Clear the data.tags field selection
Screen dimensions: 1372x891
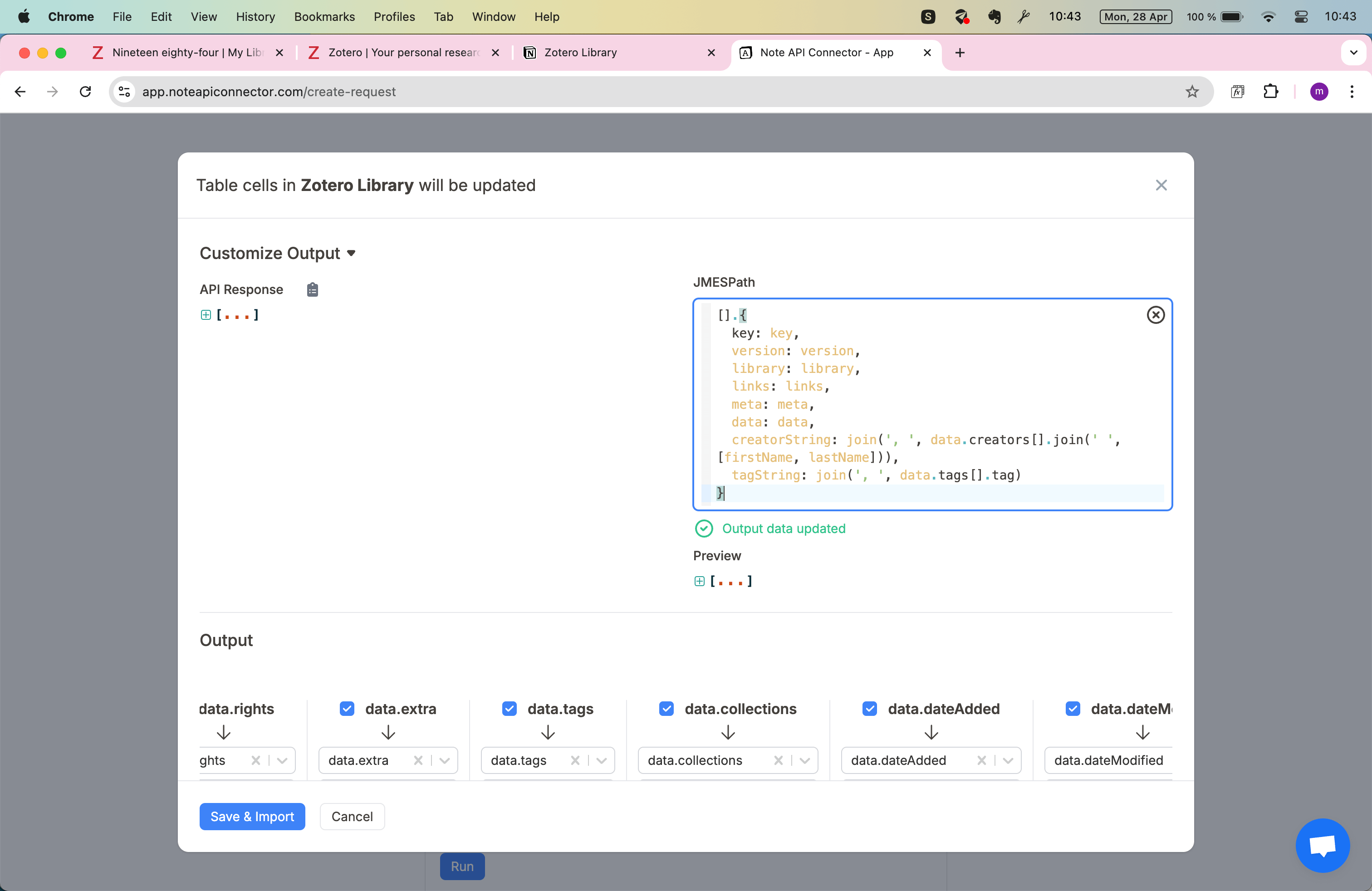[x=575, y=760]
